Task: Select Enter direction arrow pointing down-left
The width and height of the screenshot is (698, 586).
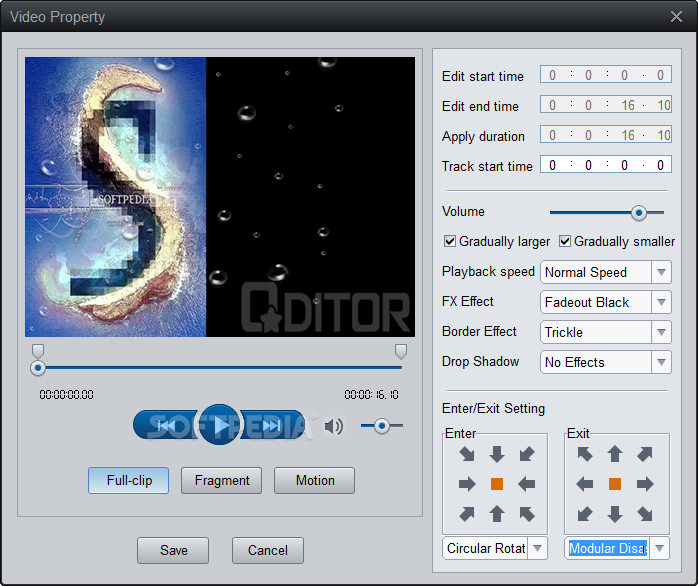Action: [527, 454]
